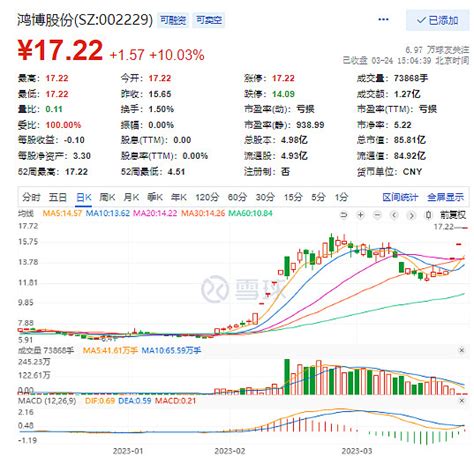
Task: Reset chart view with the undo arrow icon
Action: point(343,215)
